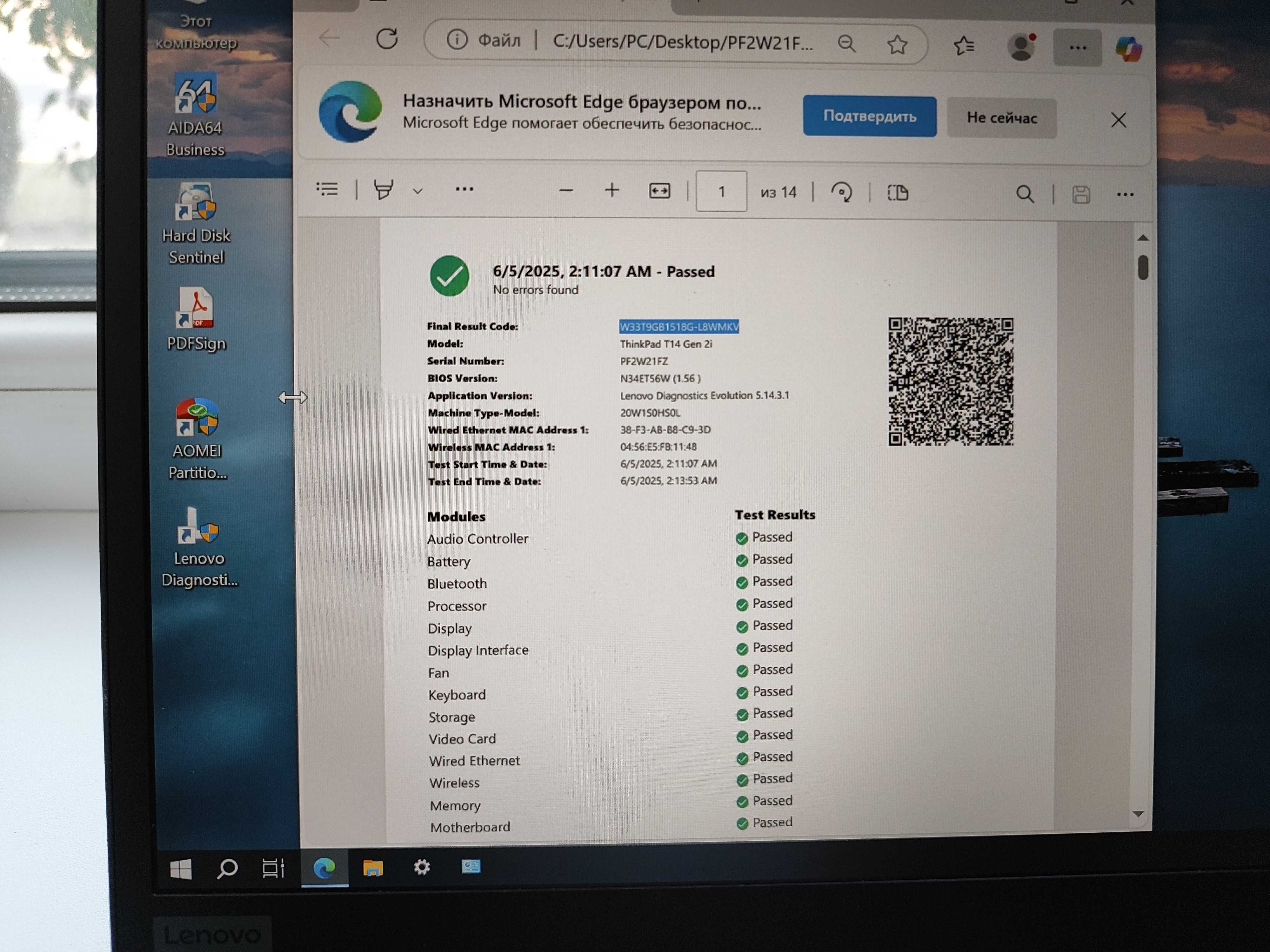Click the file info icon in address bar
Screen dimensions: 1270x952
pos(457,40)
